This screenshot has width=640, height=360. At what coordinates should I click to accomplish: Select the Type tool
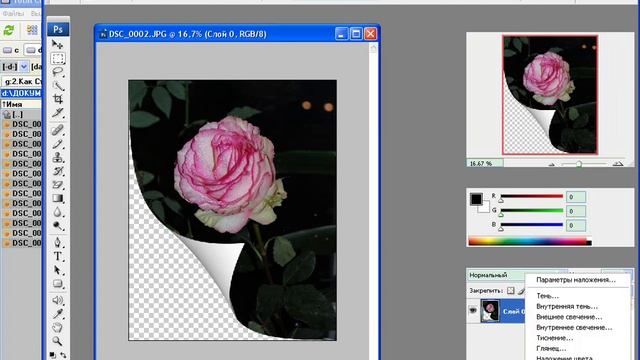tap(58, 256)
